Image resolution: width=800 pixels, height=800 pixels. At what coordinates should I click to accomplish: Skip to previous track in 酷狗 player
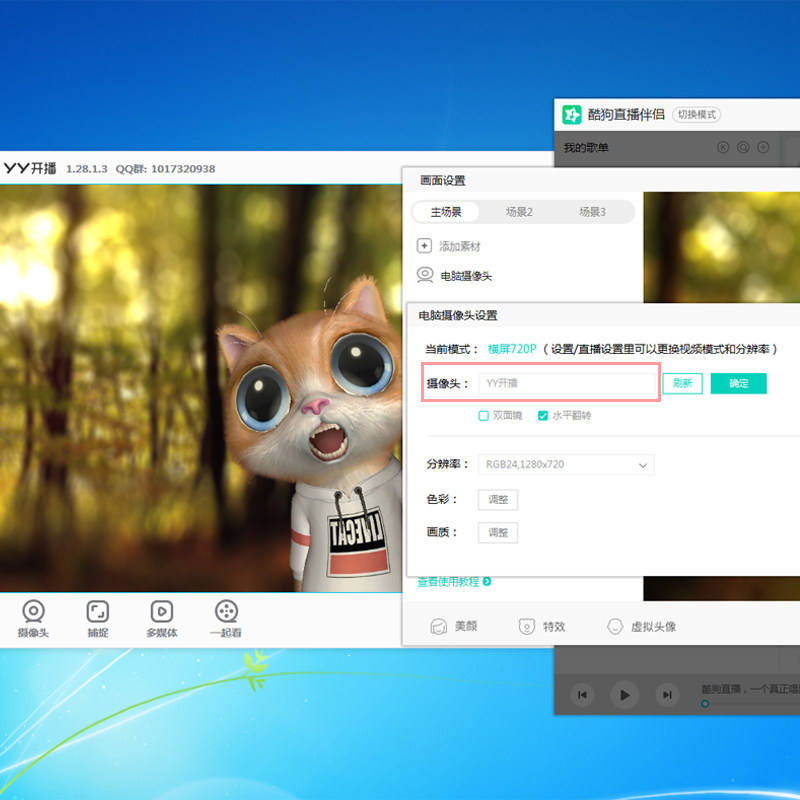pos(582,694)
